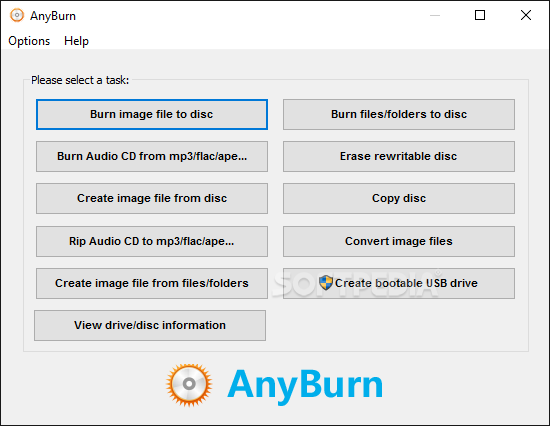Click the large AnyBurn disc logo
Viewport: 550px width, 426px height.
189,385
